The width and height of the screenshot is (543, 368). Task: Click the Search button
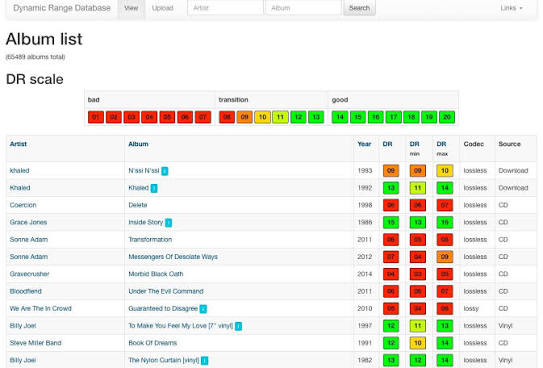coord(359,8)
